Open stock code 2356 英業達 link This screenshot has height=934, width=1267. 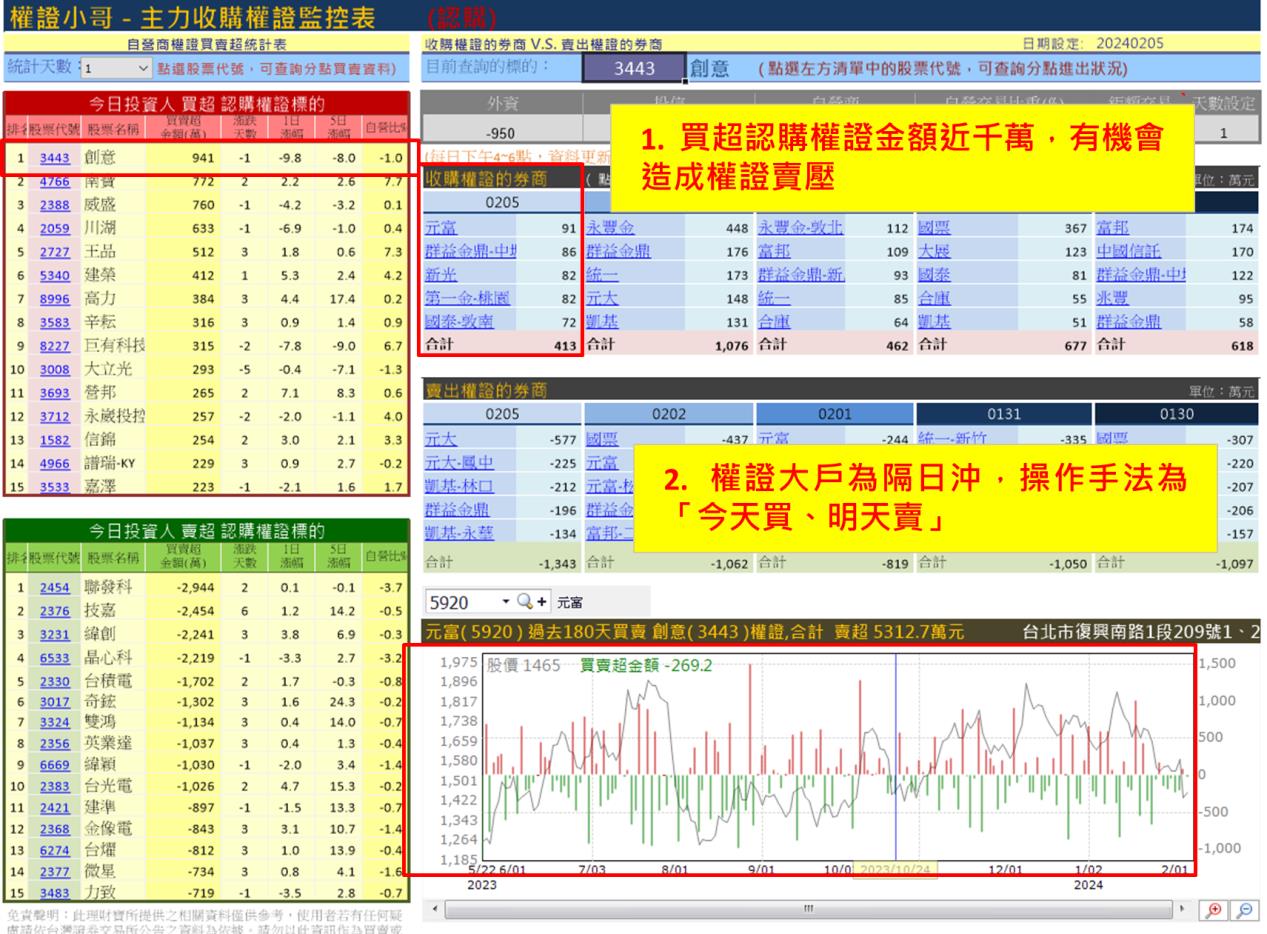click(54, 743)
